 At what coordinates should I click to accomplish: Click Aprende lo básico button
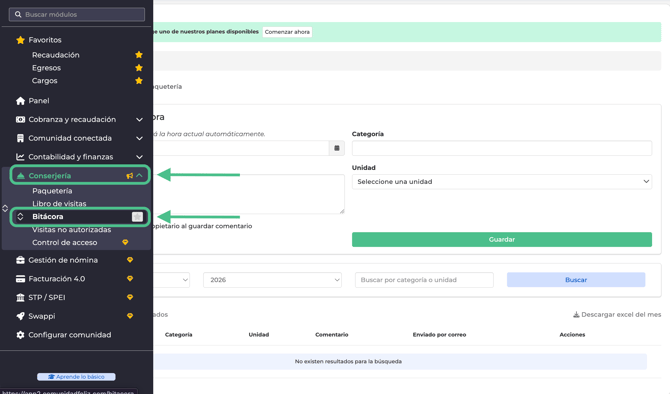(76, 377)
